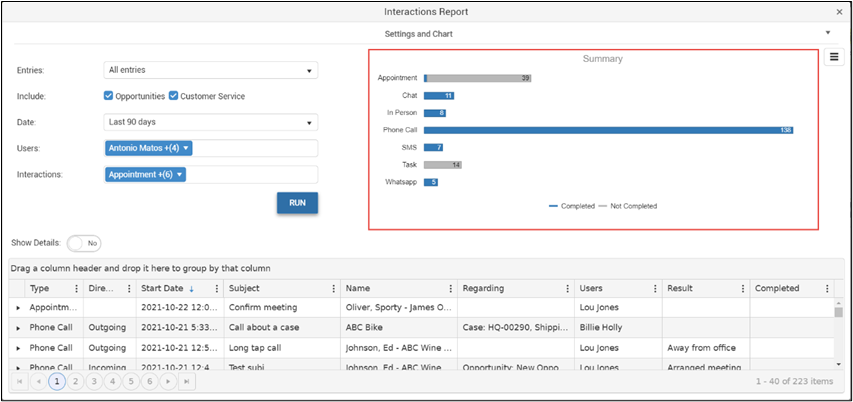Click the RUN button

click(297, 203)
